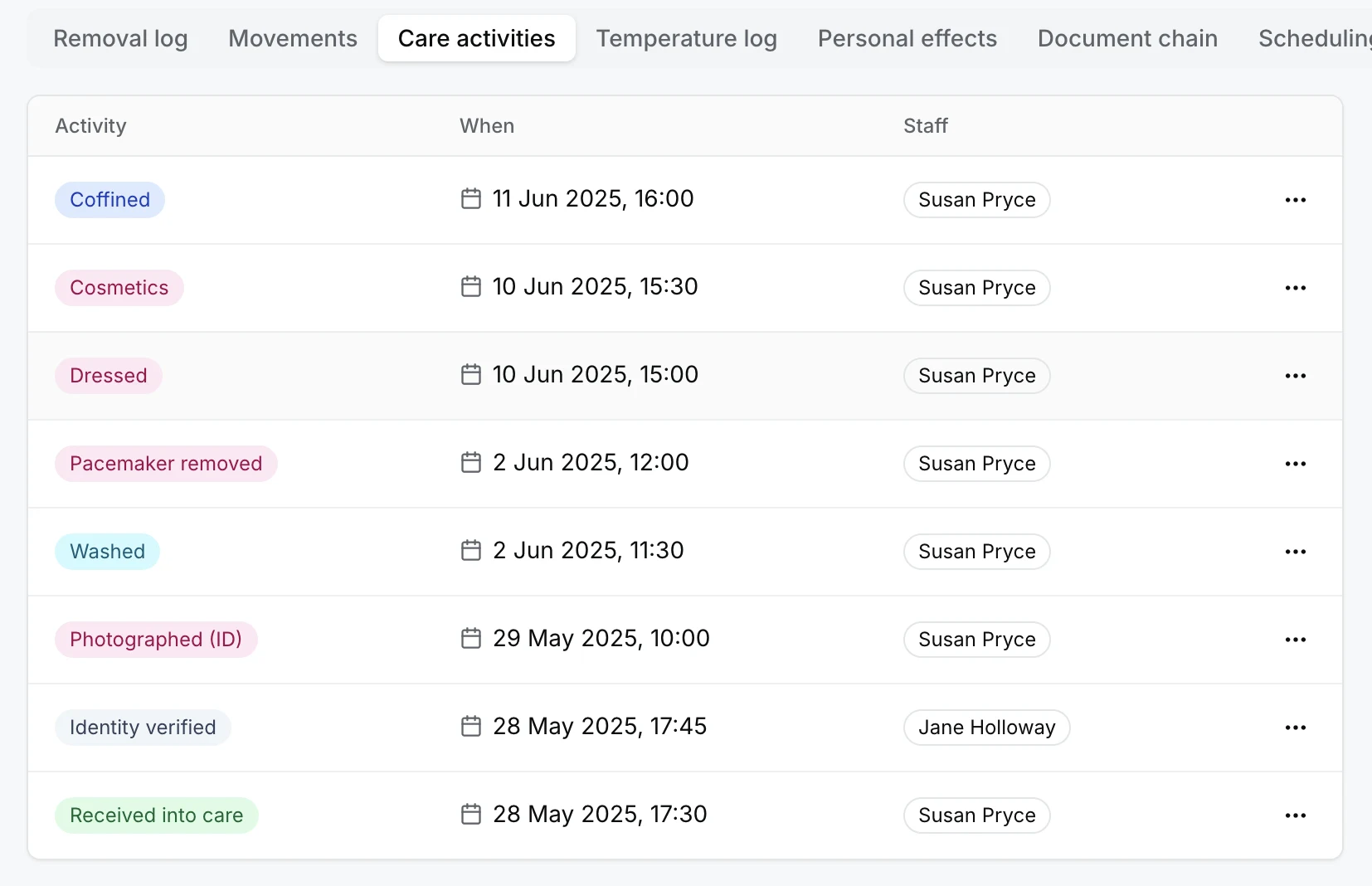Open more options for the Washed row
This screenshot has width=1372, height=886.
click(x=1296, y=552)
